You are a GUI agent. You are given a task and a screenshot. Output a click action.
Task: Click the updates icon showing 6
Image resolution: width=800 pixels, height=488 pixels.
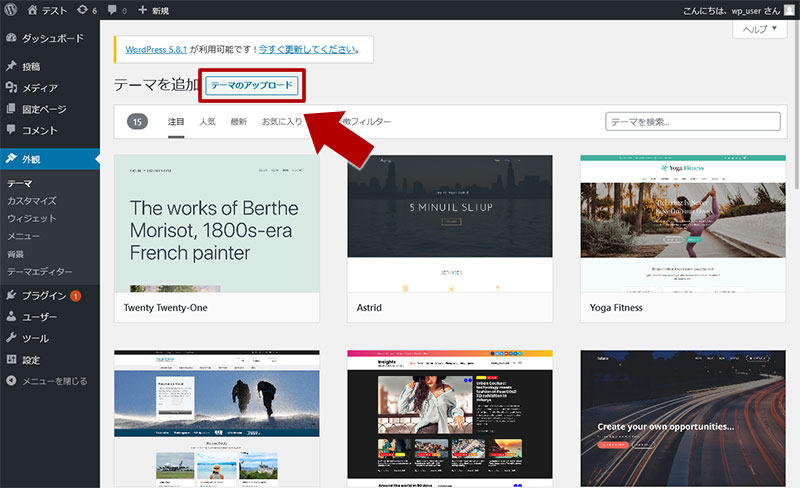[x=82, y=10]
